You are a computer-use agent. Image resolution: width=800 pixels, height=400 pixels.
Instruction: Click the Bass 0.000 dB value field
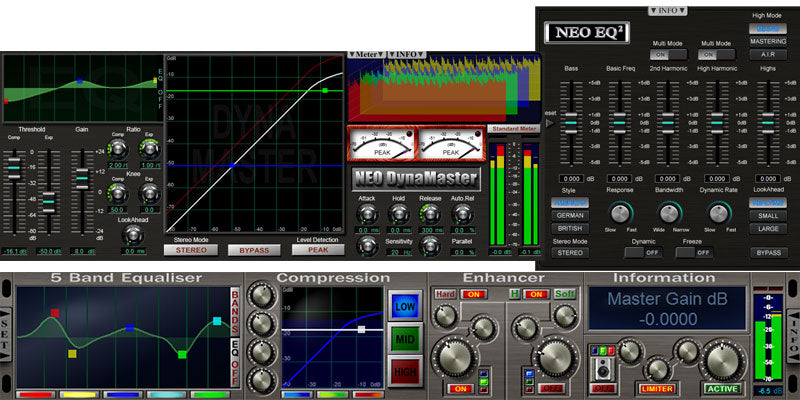571,179
